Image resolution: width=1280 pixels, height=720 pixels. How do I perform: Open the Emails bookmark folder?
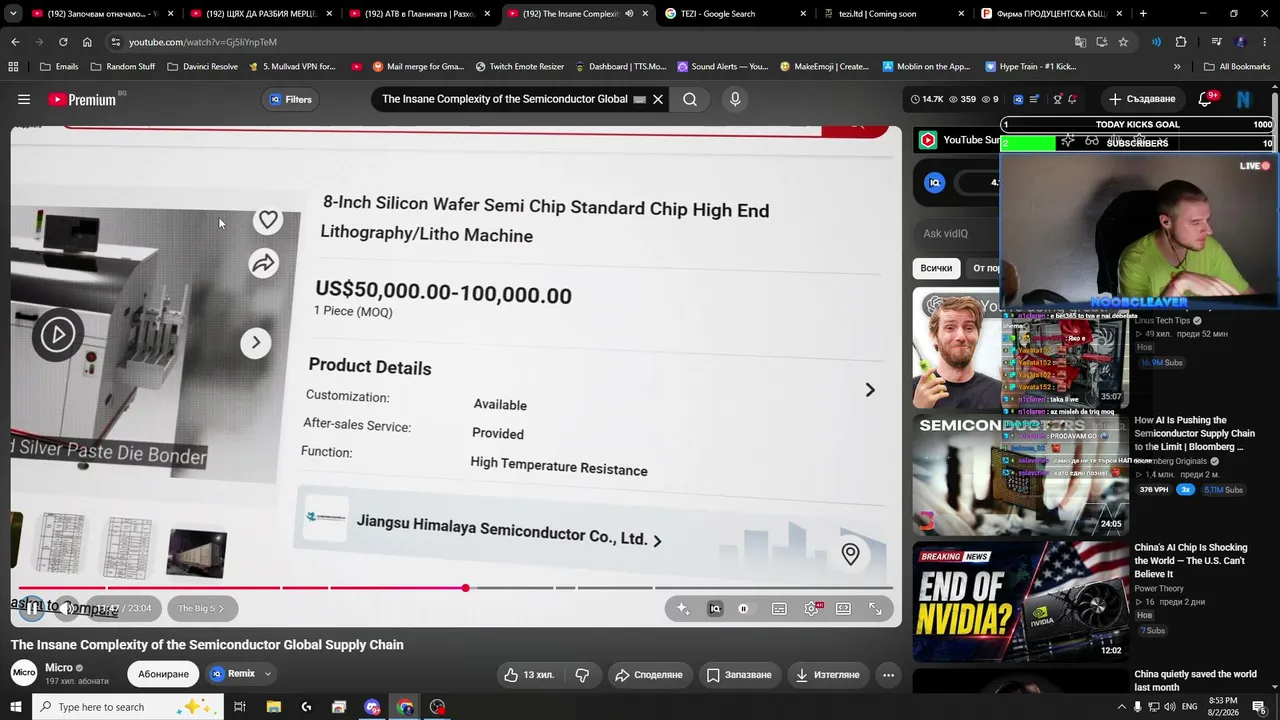[x=59, y=67]
